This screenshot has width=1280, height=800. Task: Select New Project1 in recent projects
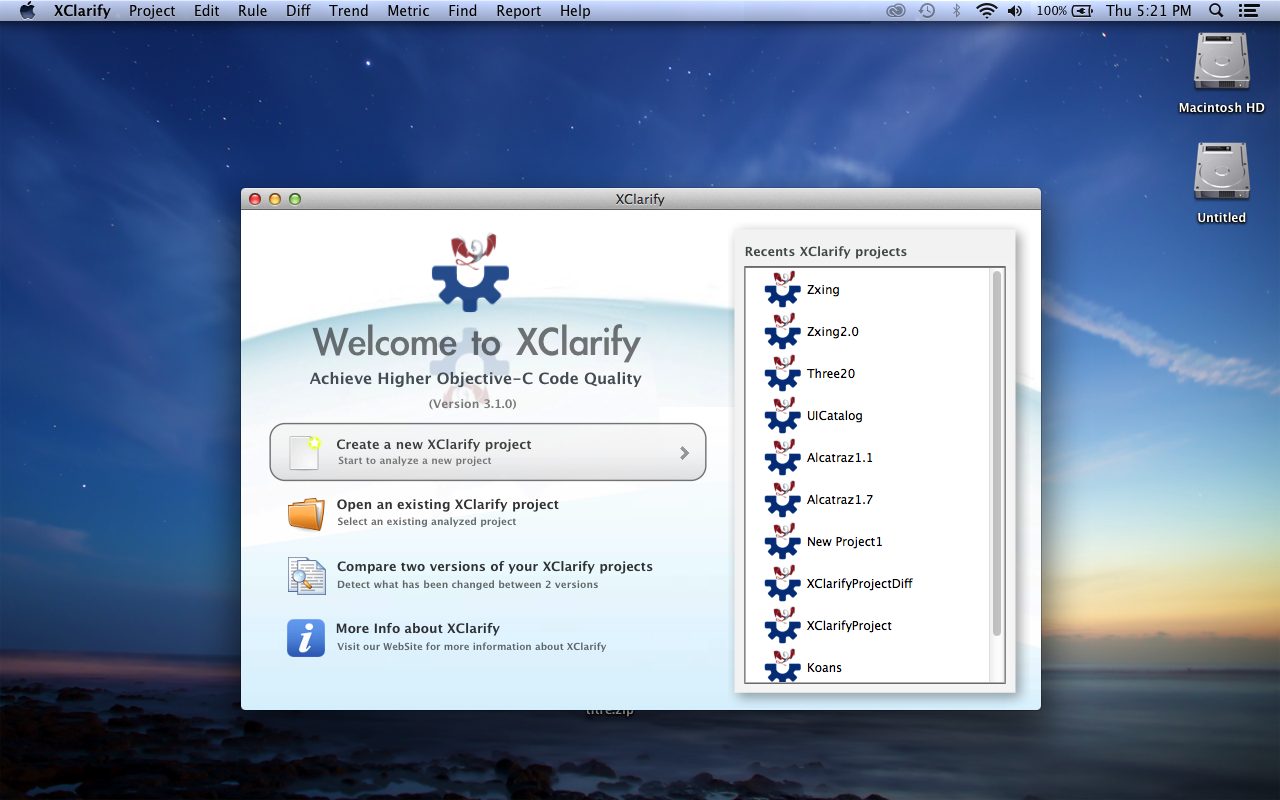click(x=845, y=542)
